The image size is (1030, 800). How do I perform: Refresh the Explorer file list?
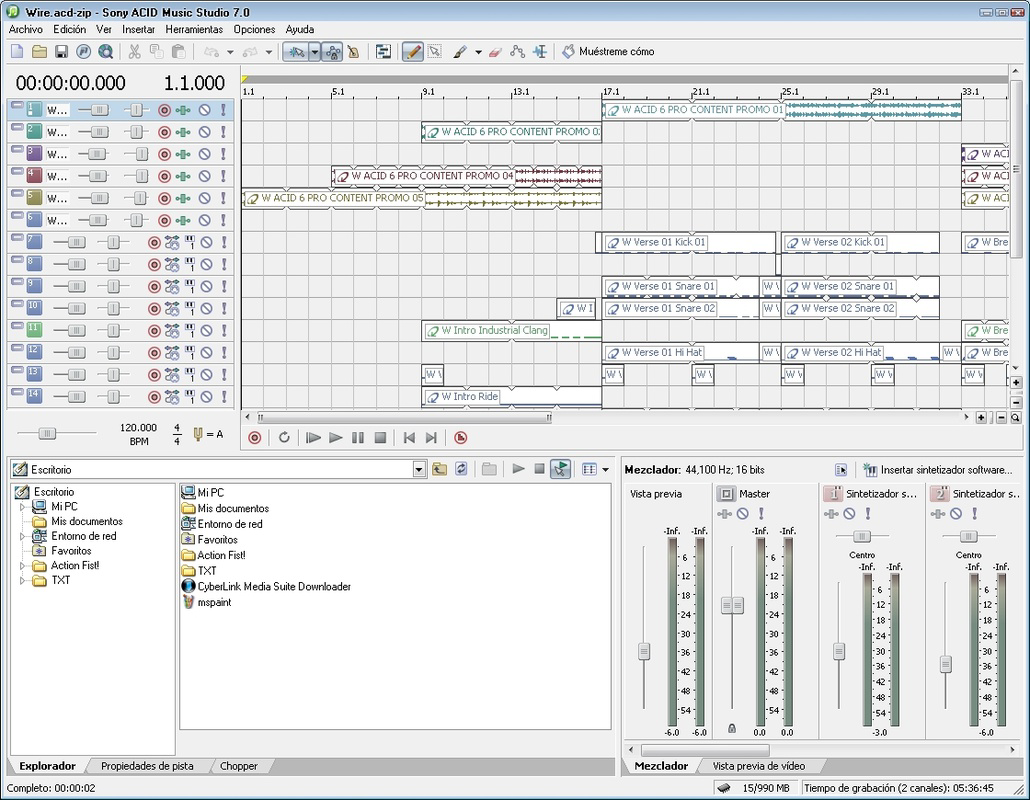tap(461, 469)
